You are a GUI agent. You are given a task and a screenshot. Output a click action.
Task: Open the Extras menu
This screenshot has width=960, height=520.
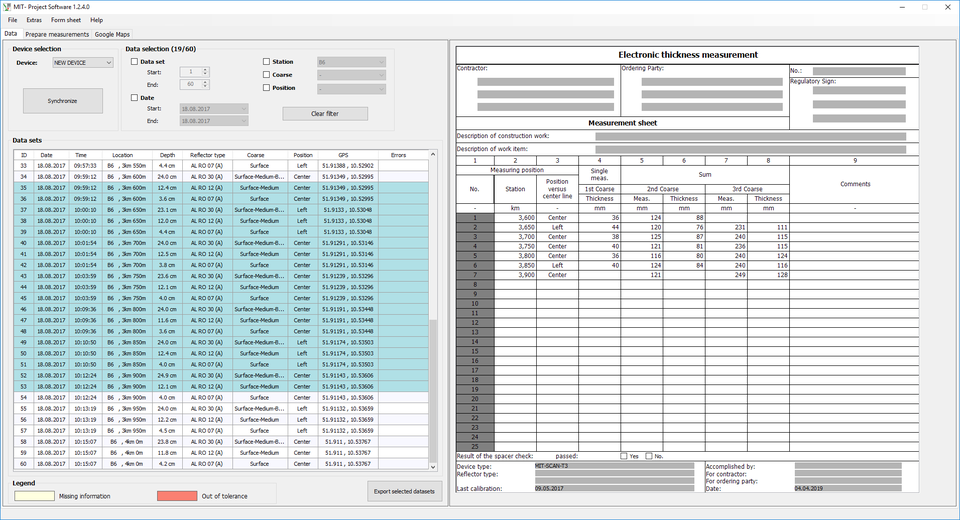pyautogui.click(x=34, y=20)
